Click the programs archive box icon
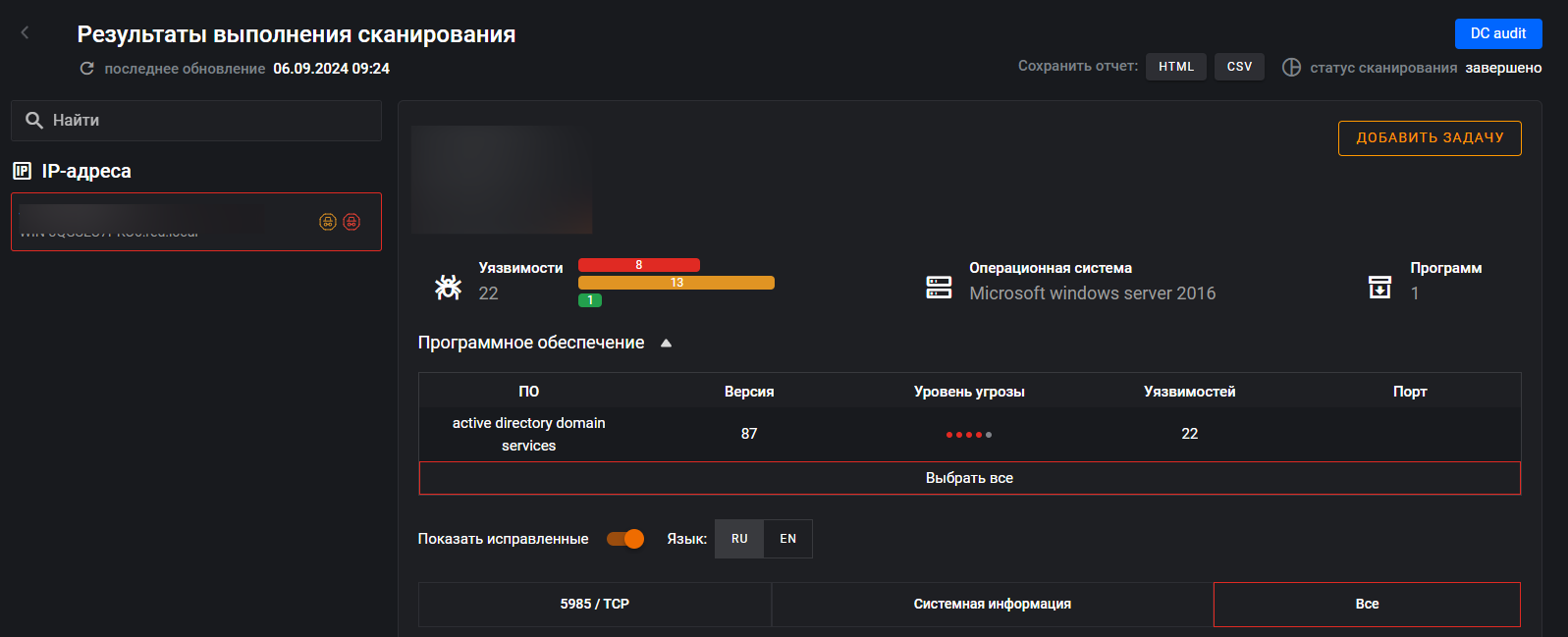 (x=1379, y=287)
